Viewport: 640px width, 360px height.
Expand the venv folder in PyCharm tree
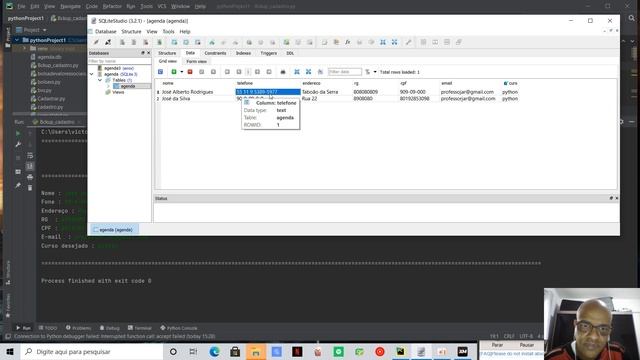(24, 48)
